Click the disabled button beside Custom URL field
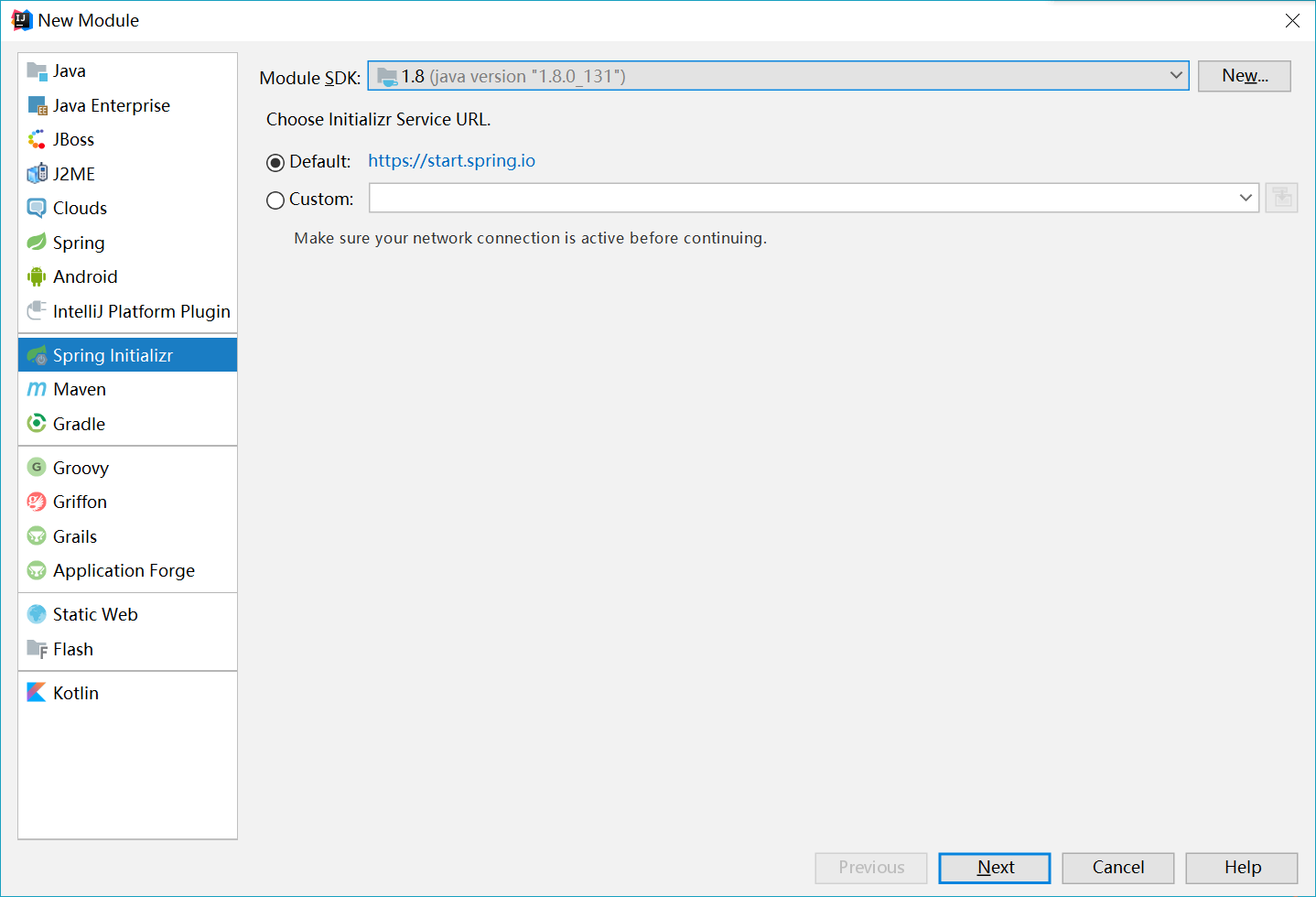Viewport: 1316px width, 897px height. [x=1281, y=198]
